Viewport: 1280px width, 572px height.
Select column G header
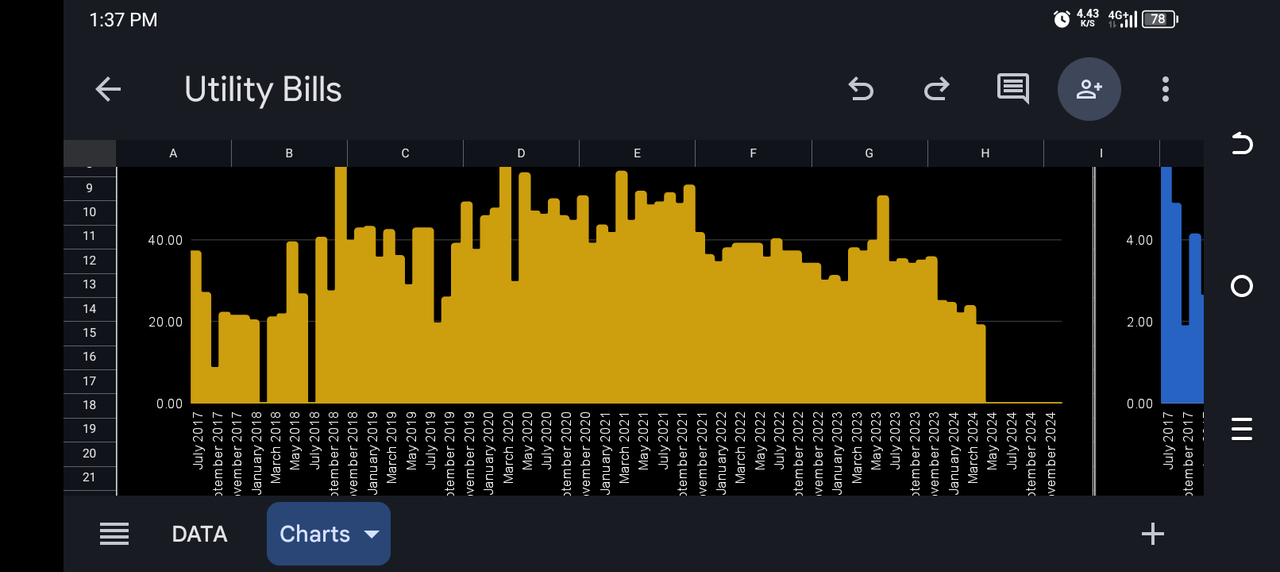pos(870,153)
